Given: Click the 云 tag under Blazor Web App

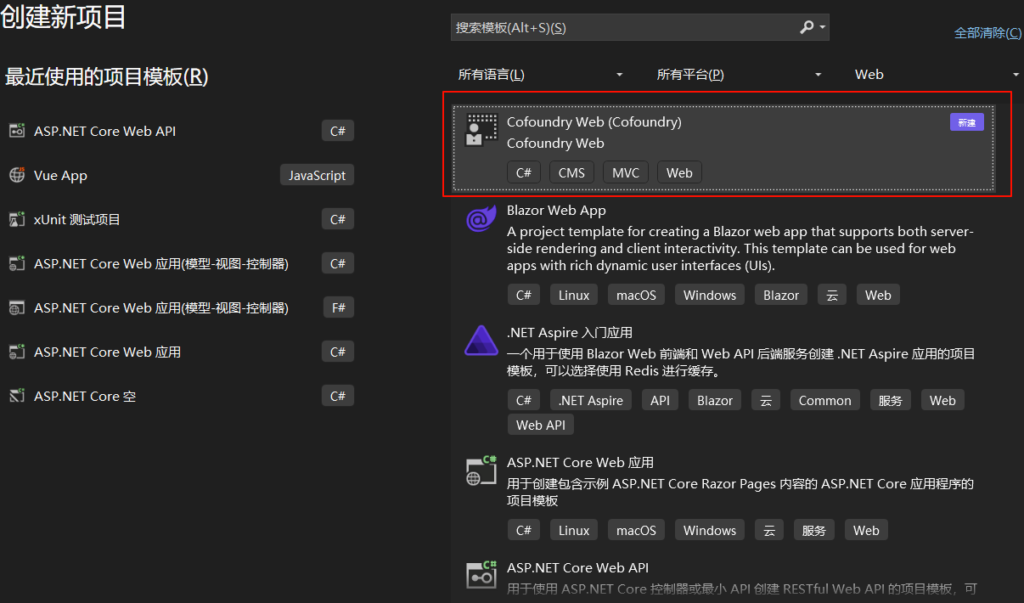Looking at the screenshot, I should pos(832,295).
